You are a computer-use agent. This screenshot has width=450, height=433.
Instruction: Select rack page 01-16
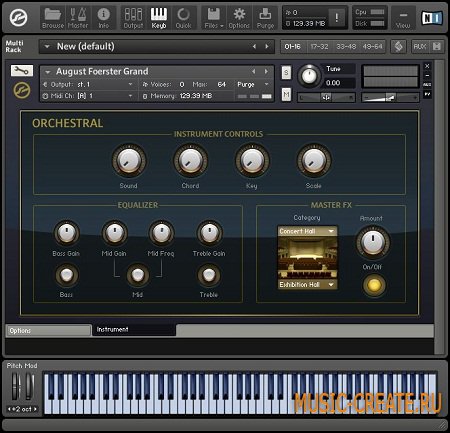(x=292, y=47)
